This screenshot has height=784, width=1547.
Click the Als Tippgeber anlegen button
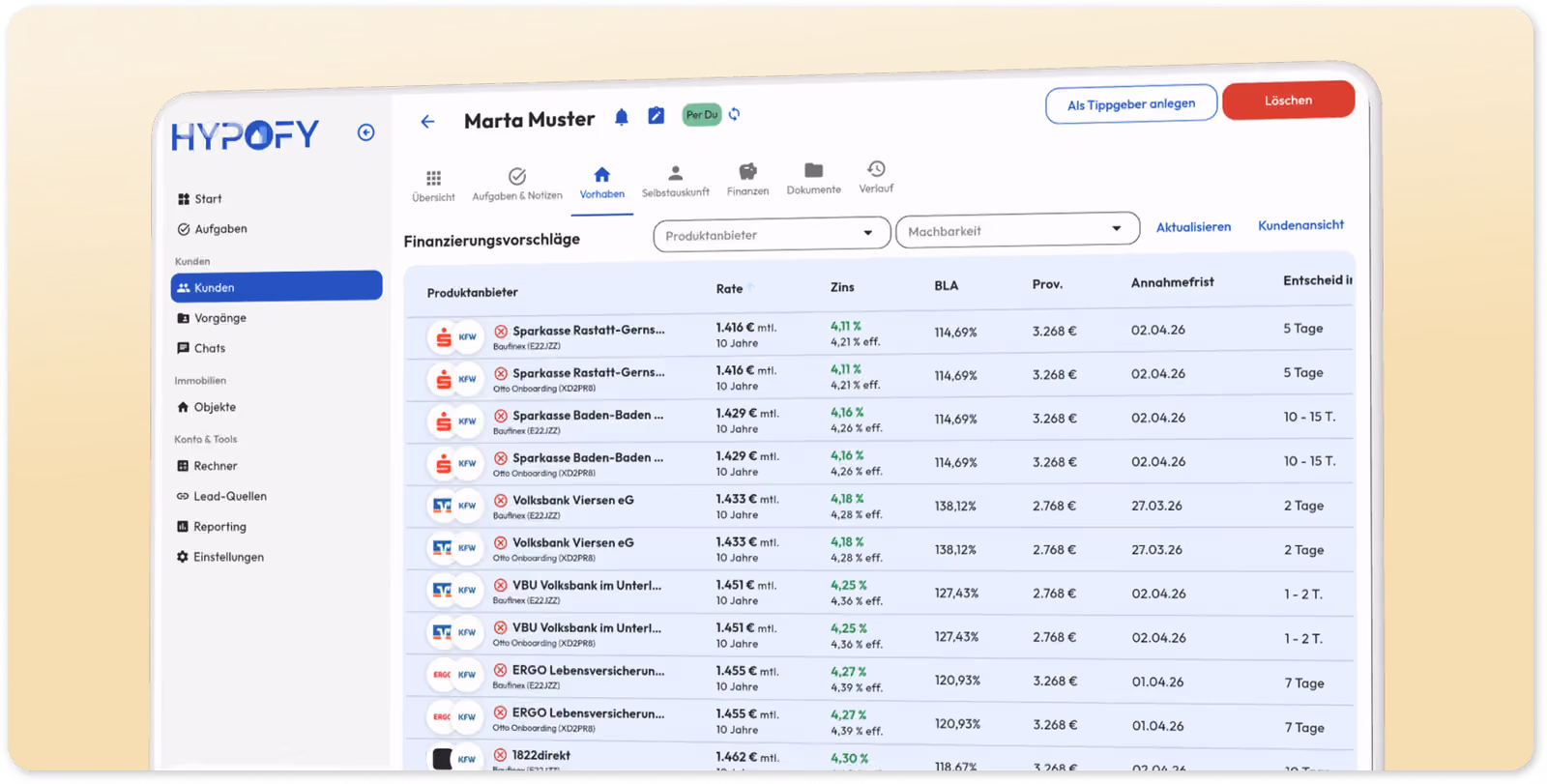[x=1131, y=104]
